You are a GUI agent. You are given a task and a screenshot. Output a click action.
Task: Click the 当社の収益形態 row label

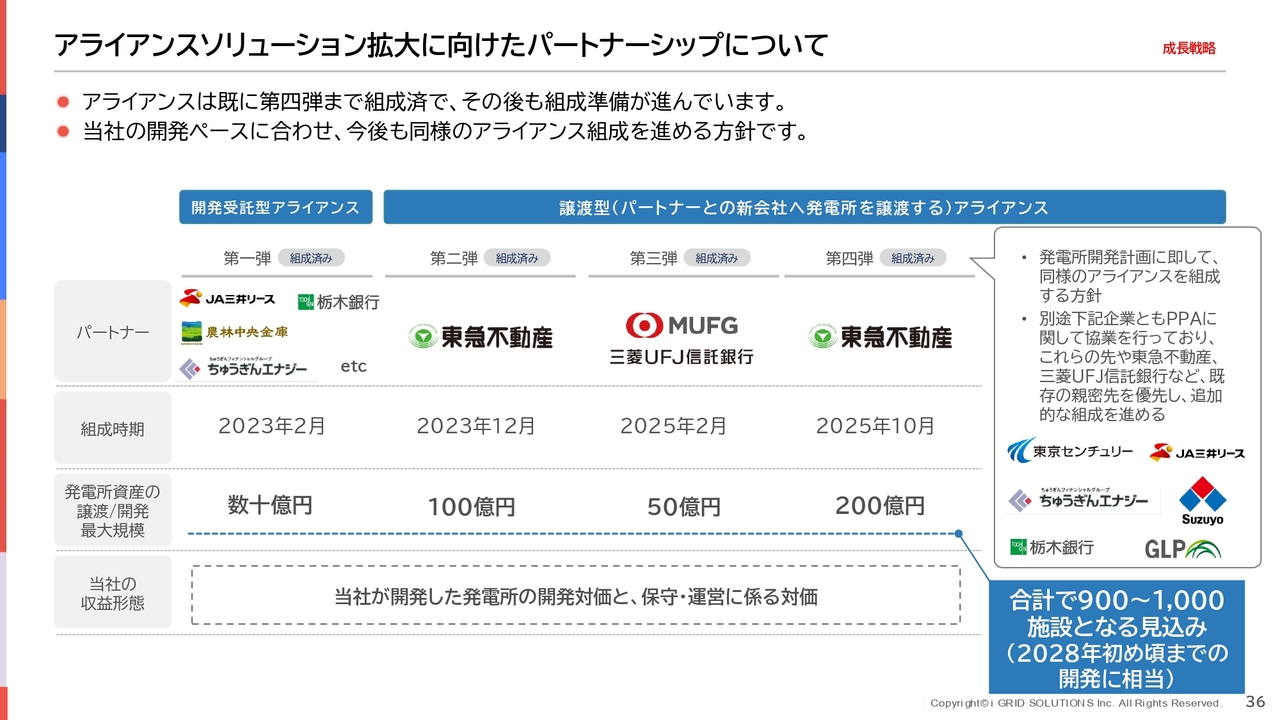click(x=113, y=592)
